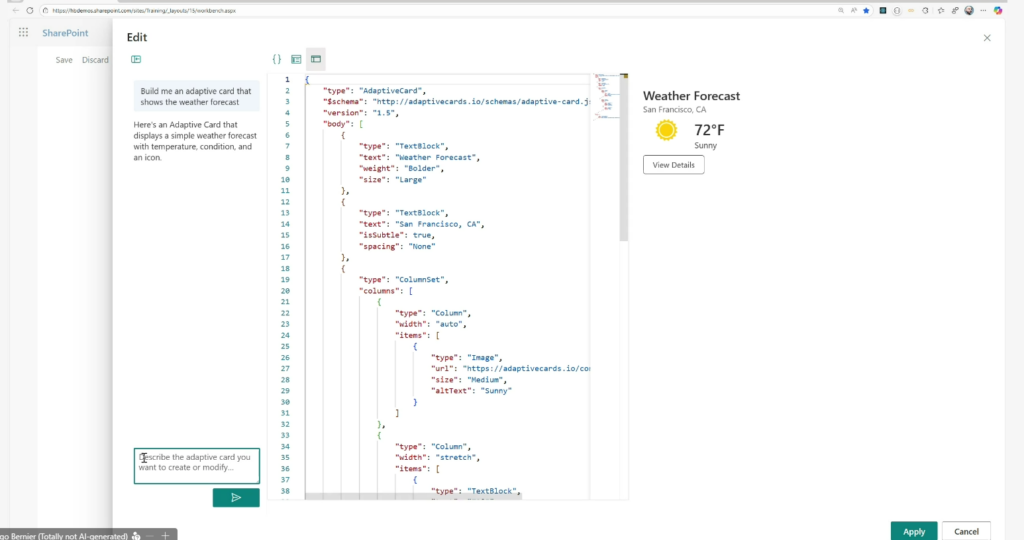Open the SharePoint app launcher waffle

[22, 33]
